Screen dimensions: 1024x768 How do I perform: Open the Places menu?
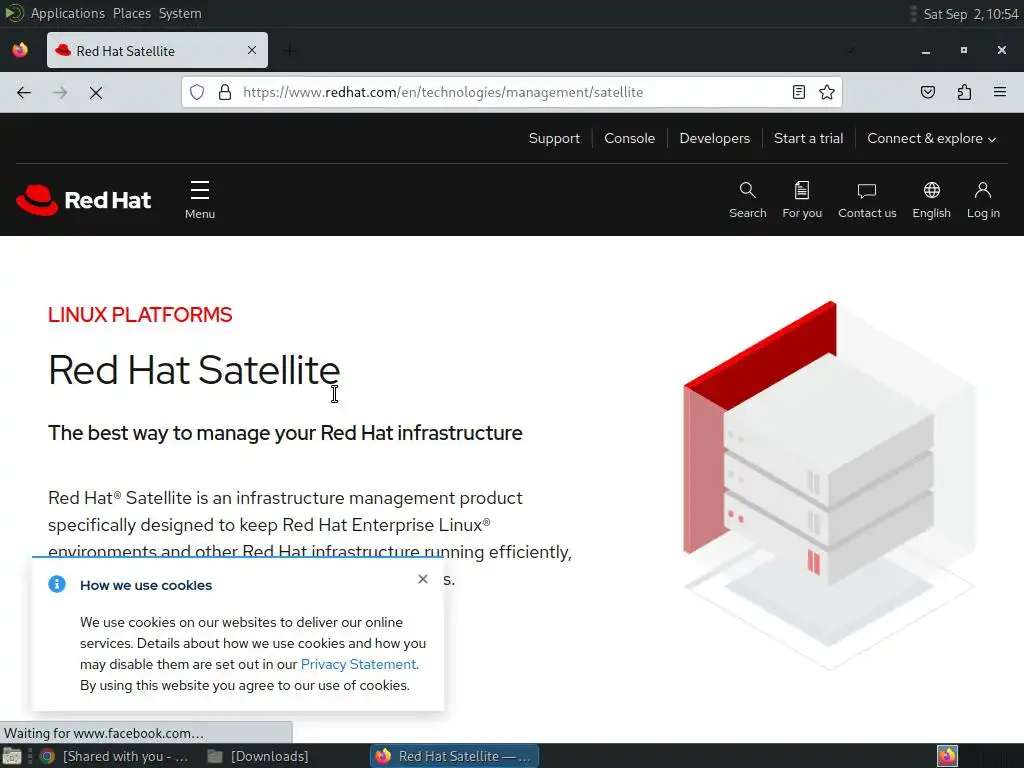tap(132, 13)
